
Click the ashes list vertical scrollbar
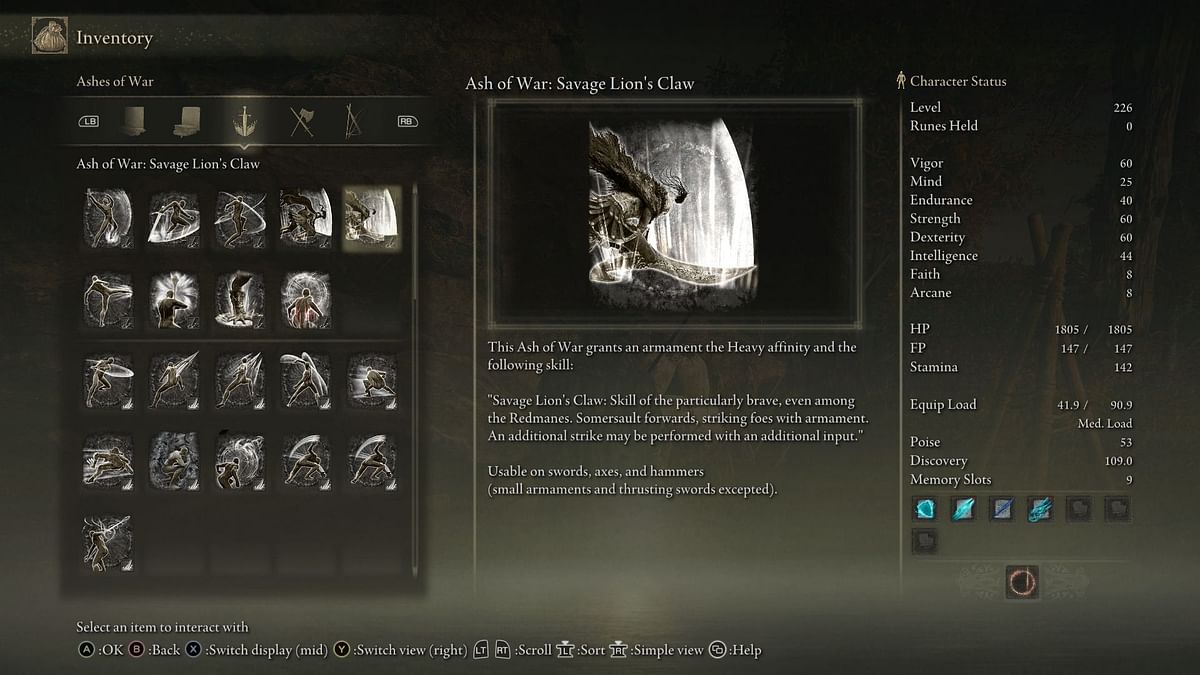point(415,378)
